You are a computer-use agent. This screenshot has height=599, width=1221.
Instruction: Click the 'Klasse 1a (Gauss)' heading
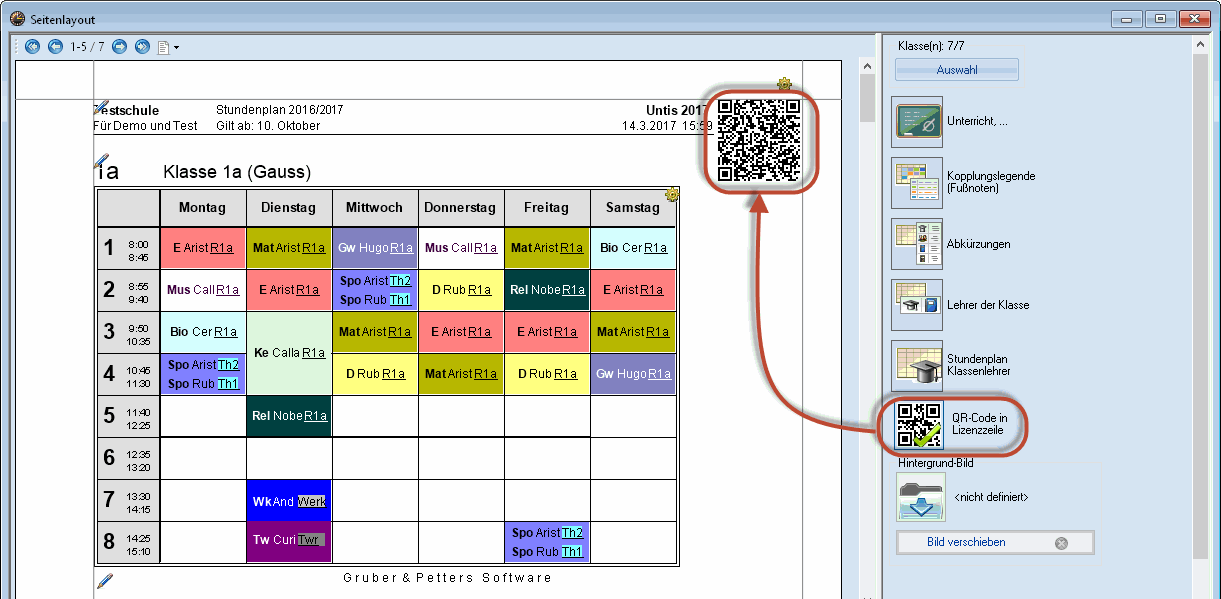point(237,172)
